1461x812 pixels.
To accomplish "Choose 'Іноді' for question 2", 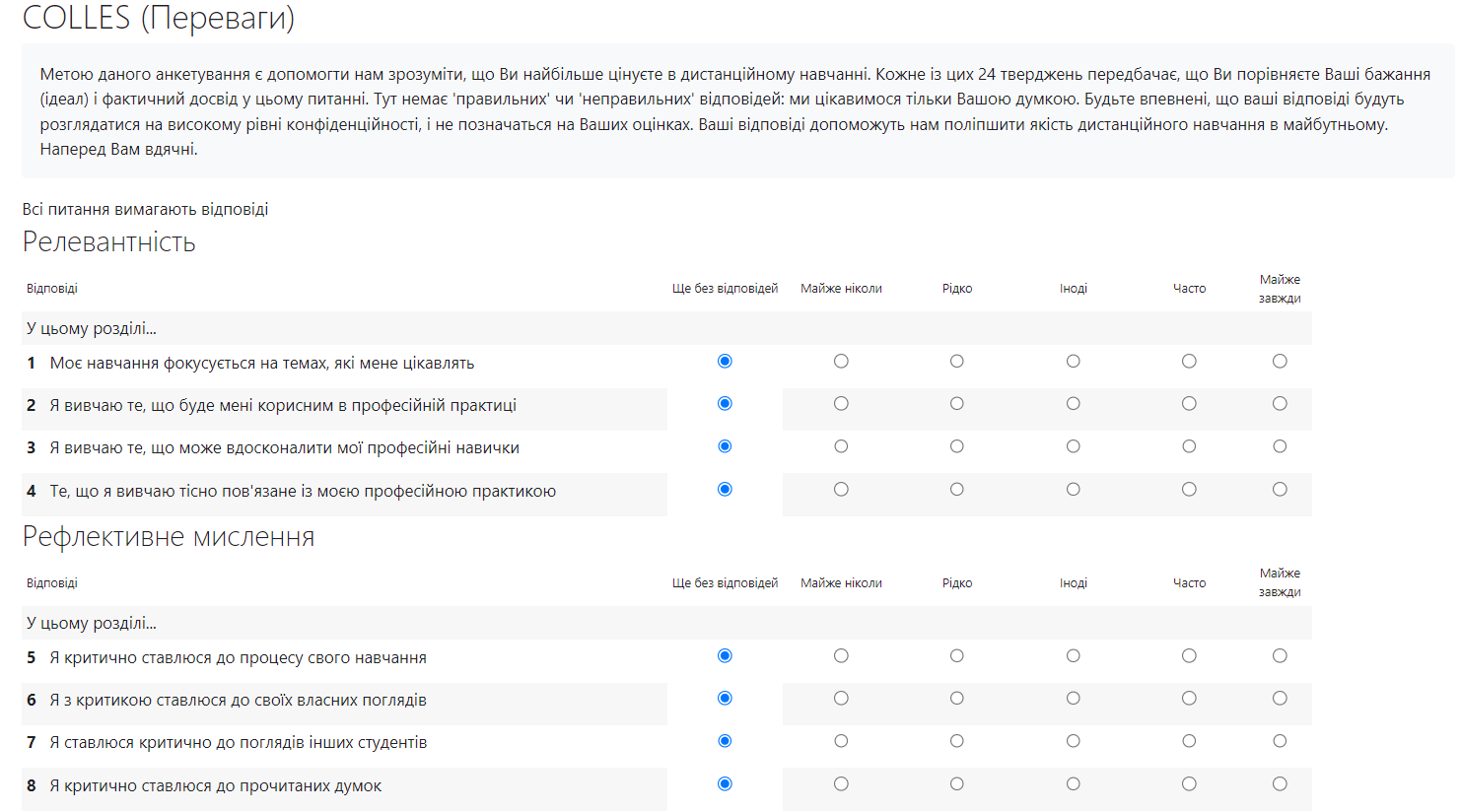I will click(x=1074, y=404).
